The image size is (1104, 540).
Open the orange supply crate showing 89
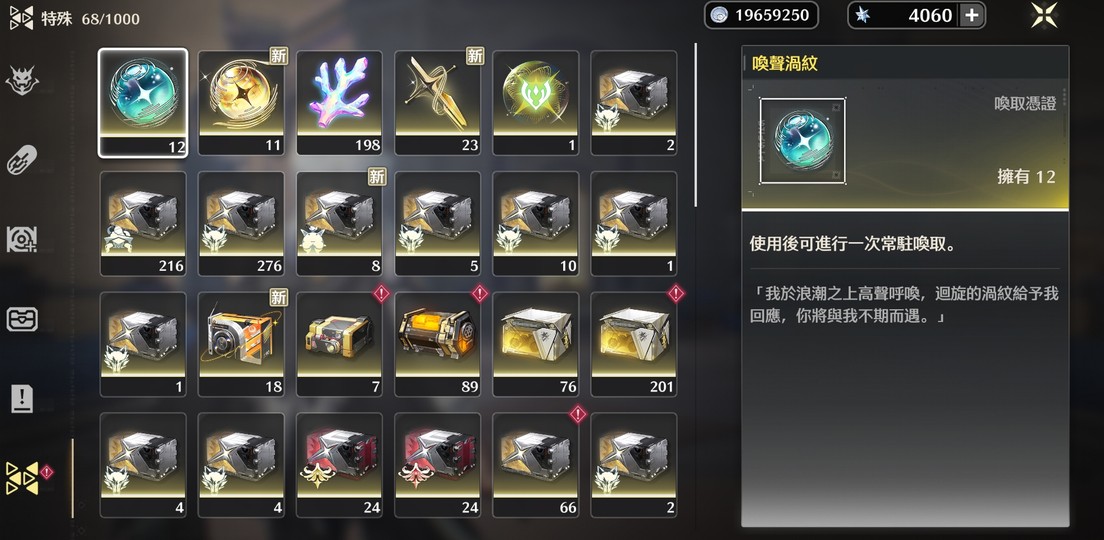437,344
